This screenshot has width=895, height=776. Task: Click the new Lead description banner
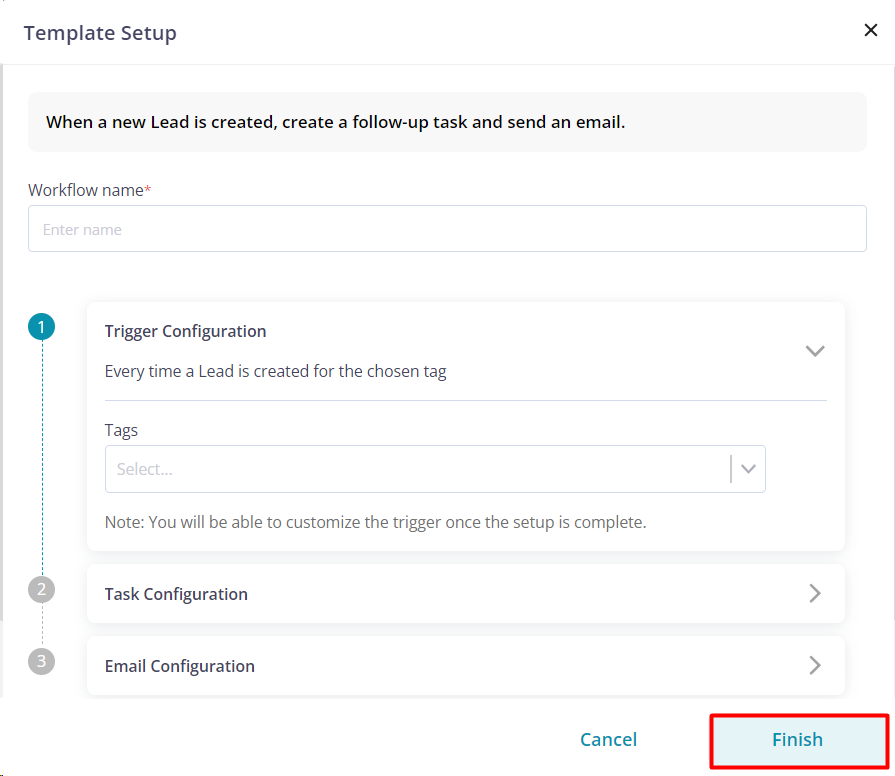tap(447, 122)
